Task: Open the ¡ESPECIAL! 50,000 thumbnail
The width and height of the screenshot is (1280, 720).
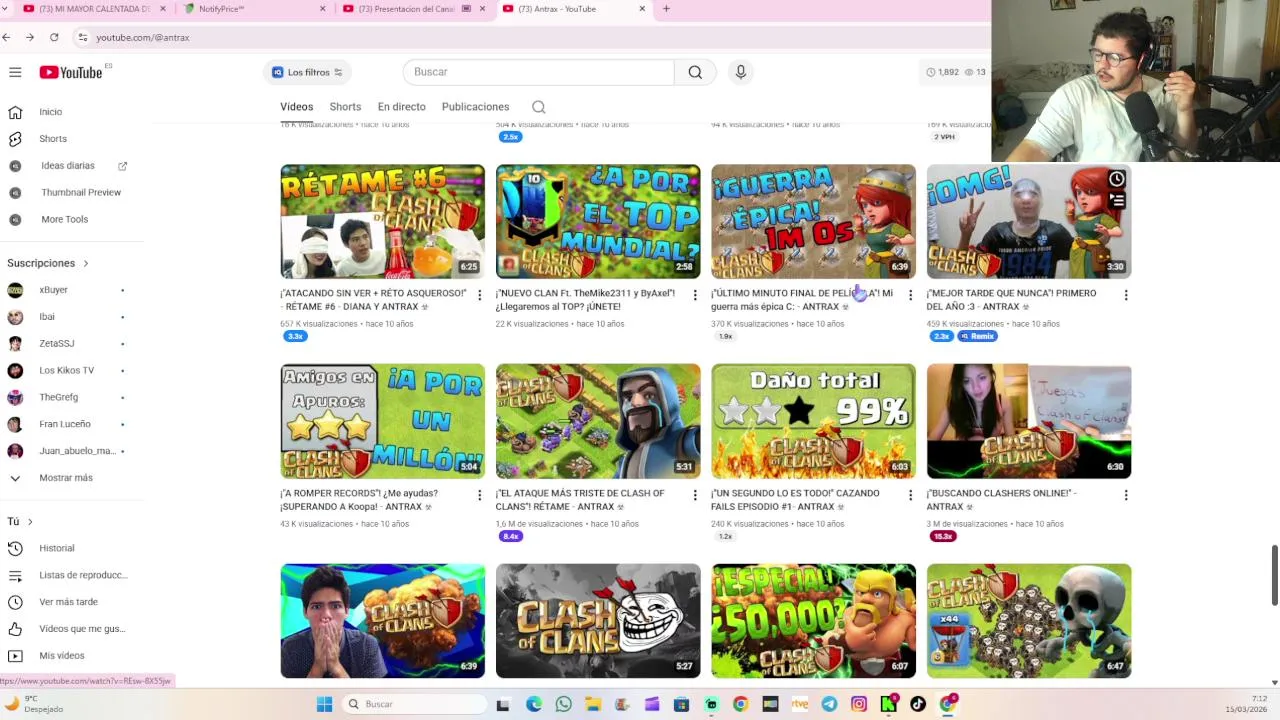Action: tap(813, 621)
